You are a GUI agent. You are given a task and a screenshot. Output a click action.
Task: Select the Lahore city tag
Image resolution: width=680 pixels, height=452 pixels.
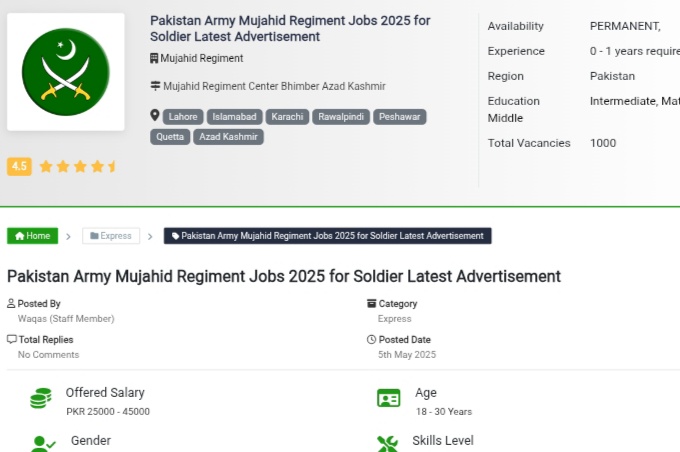click(x=183, y=117)
